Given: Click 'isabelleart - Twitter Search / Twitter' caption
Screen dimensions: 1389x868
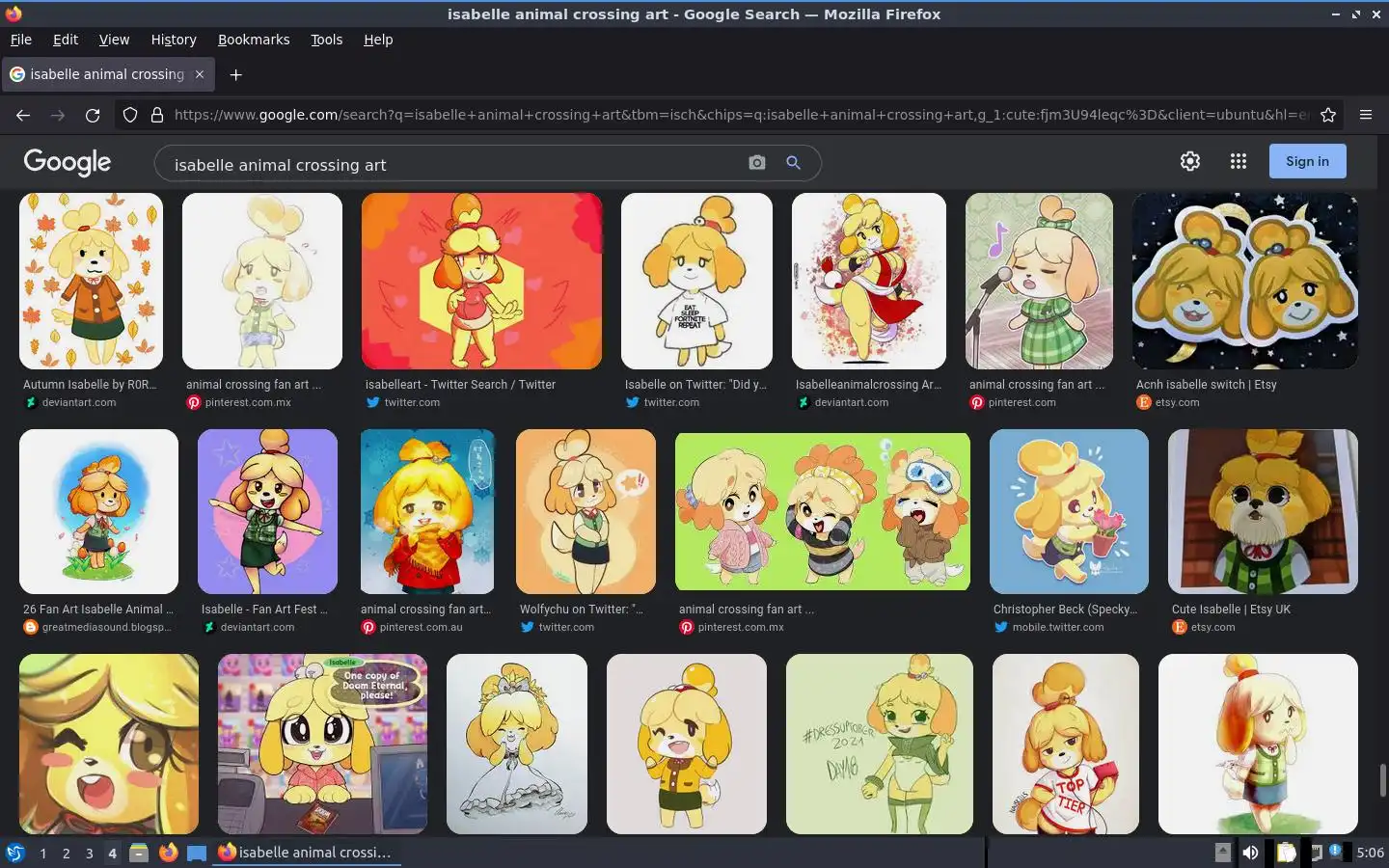Looking at the screenshot, I should (460, 385).
